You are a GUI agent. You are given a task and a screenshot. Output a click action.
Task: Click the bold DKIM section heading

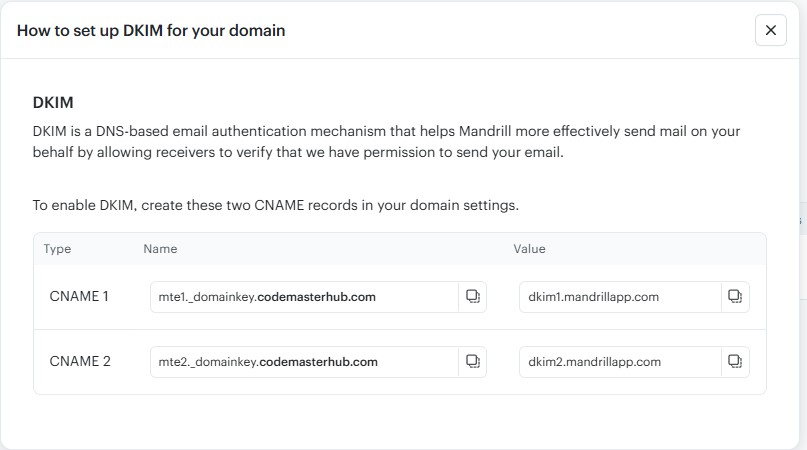54,103
